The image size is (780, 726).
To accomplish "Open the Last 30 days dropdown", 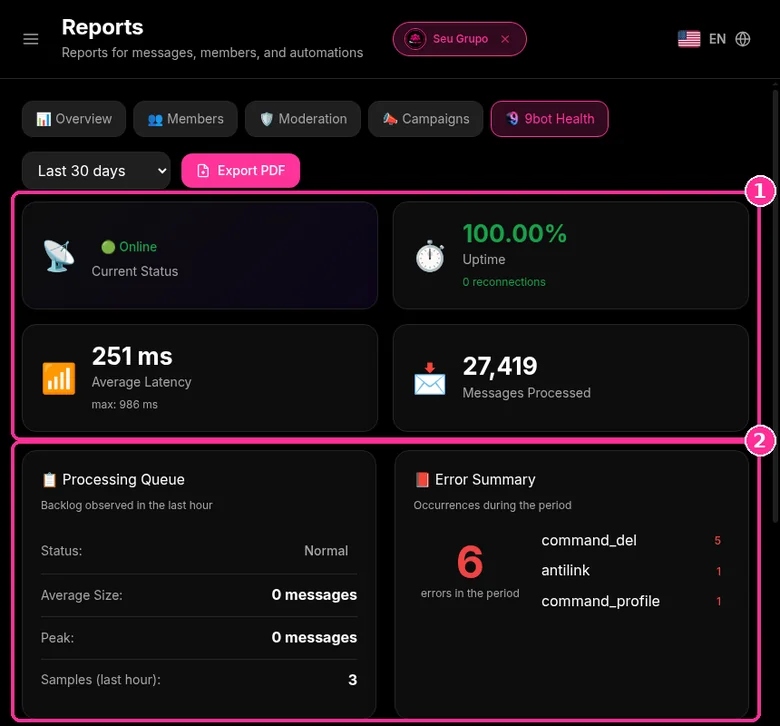I will click(x=97, y=171).
